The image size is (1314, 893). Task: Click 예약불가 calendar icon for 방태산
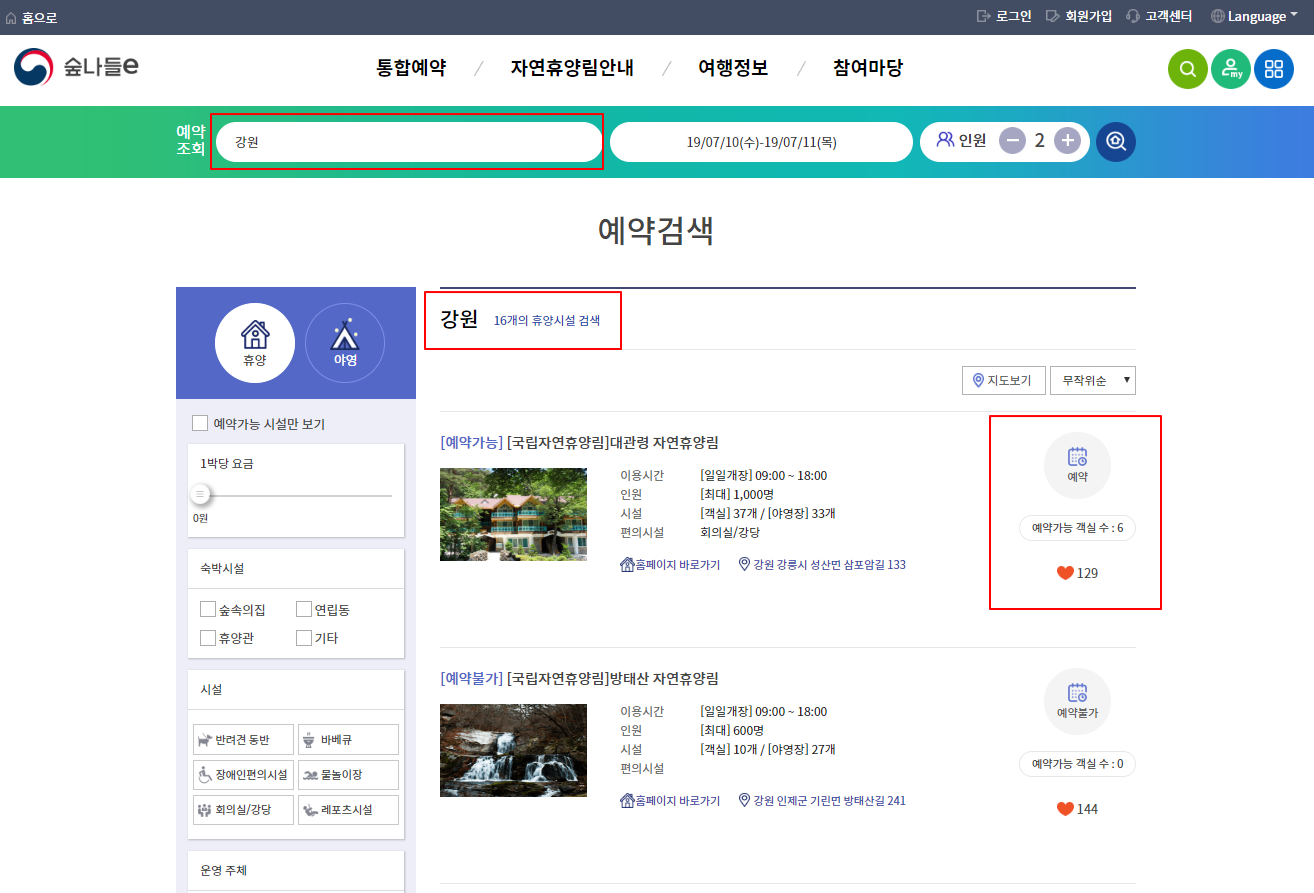tap(1077, 701)
